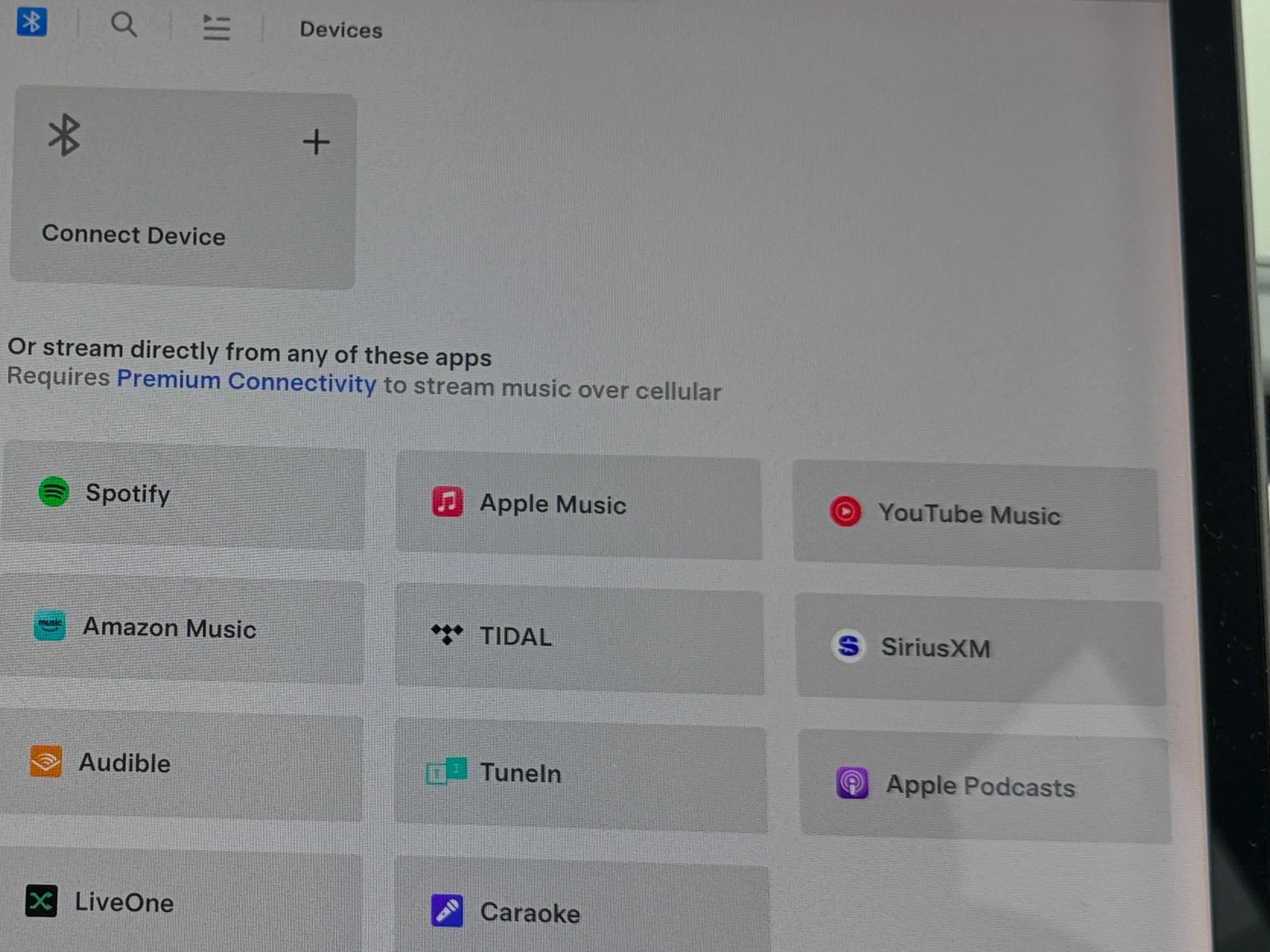Tap the teal Amazon Music icon

click(x=49, y=626)
